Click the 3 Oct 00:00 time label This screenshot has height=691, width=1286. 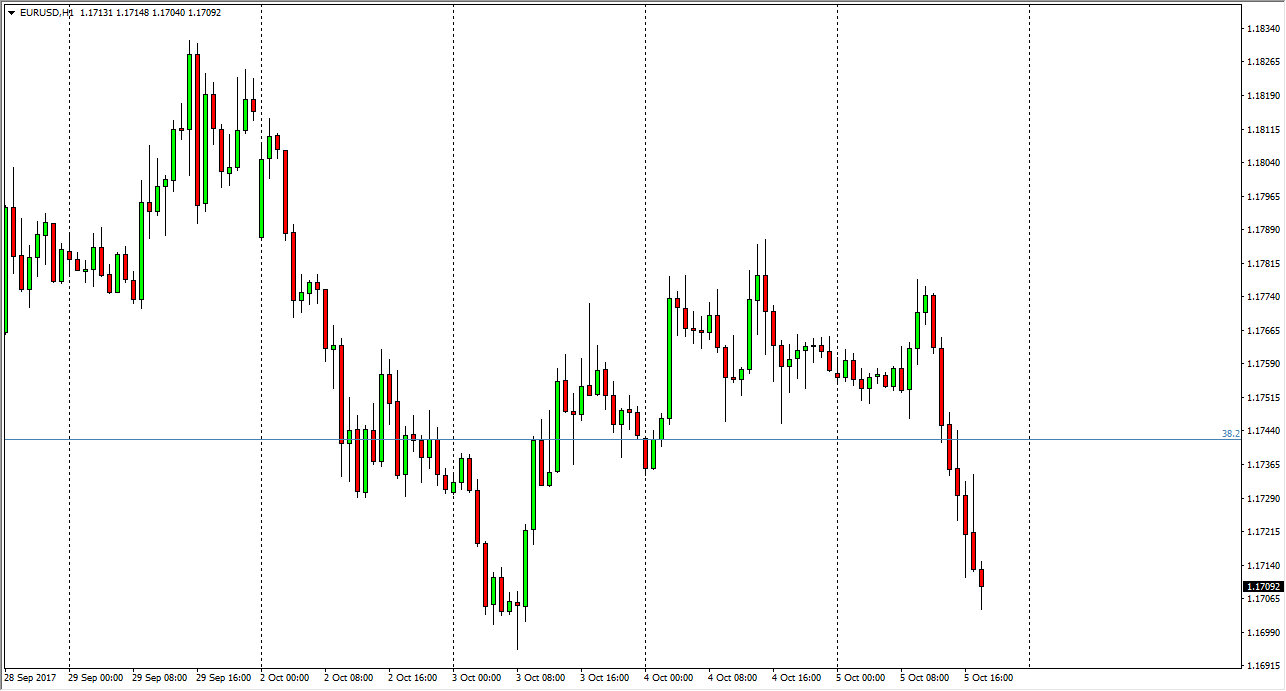pos(478,678)
